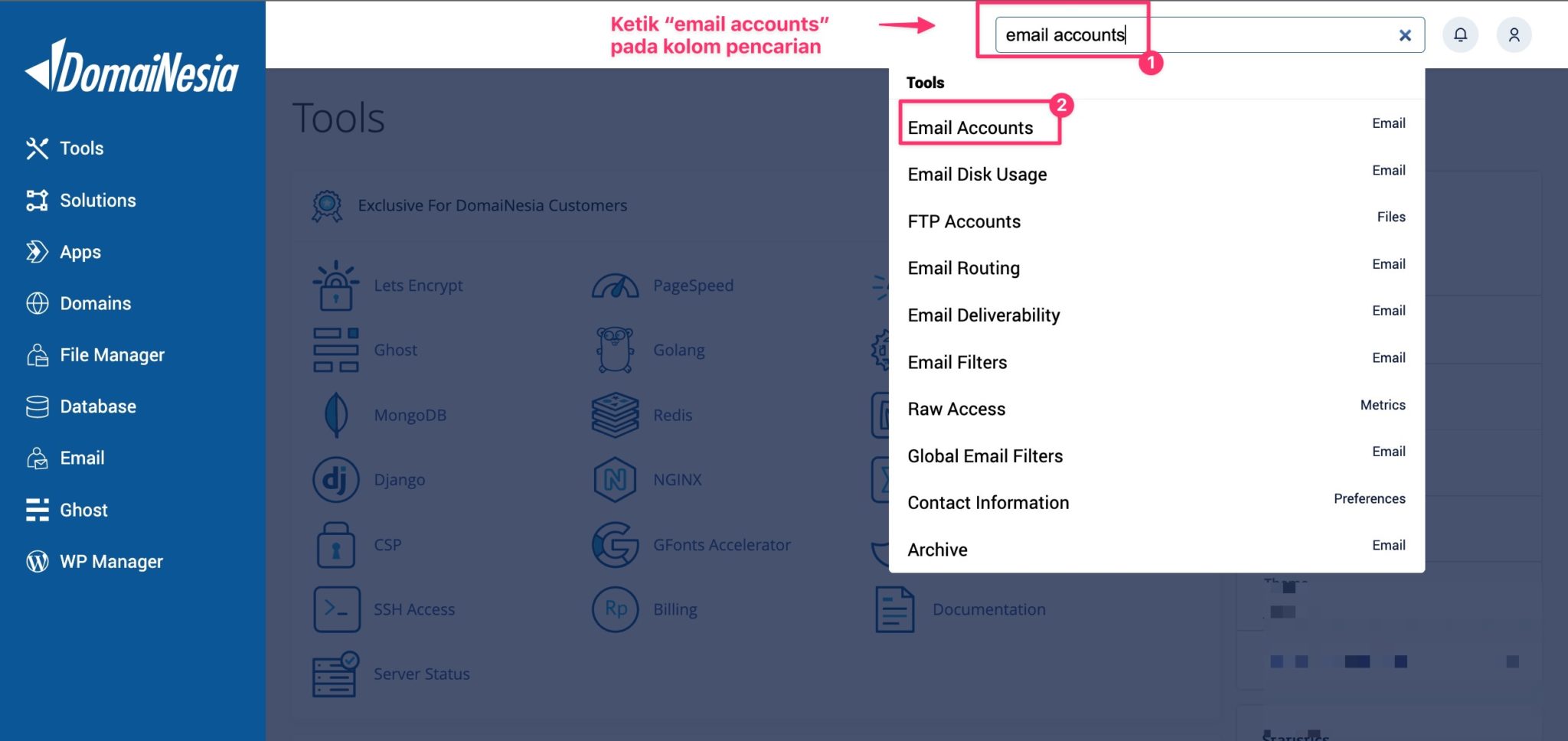Open the notifications bell
1568x741 pixels.
[x=1460, y=34]
